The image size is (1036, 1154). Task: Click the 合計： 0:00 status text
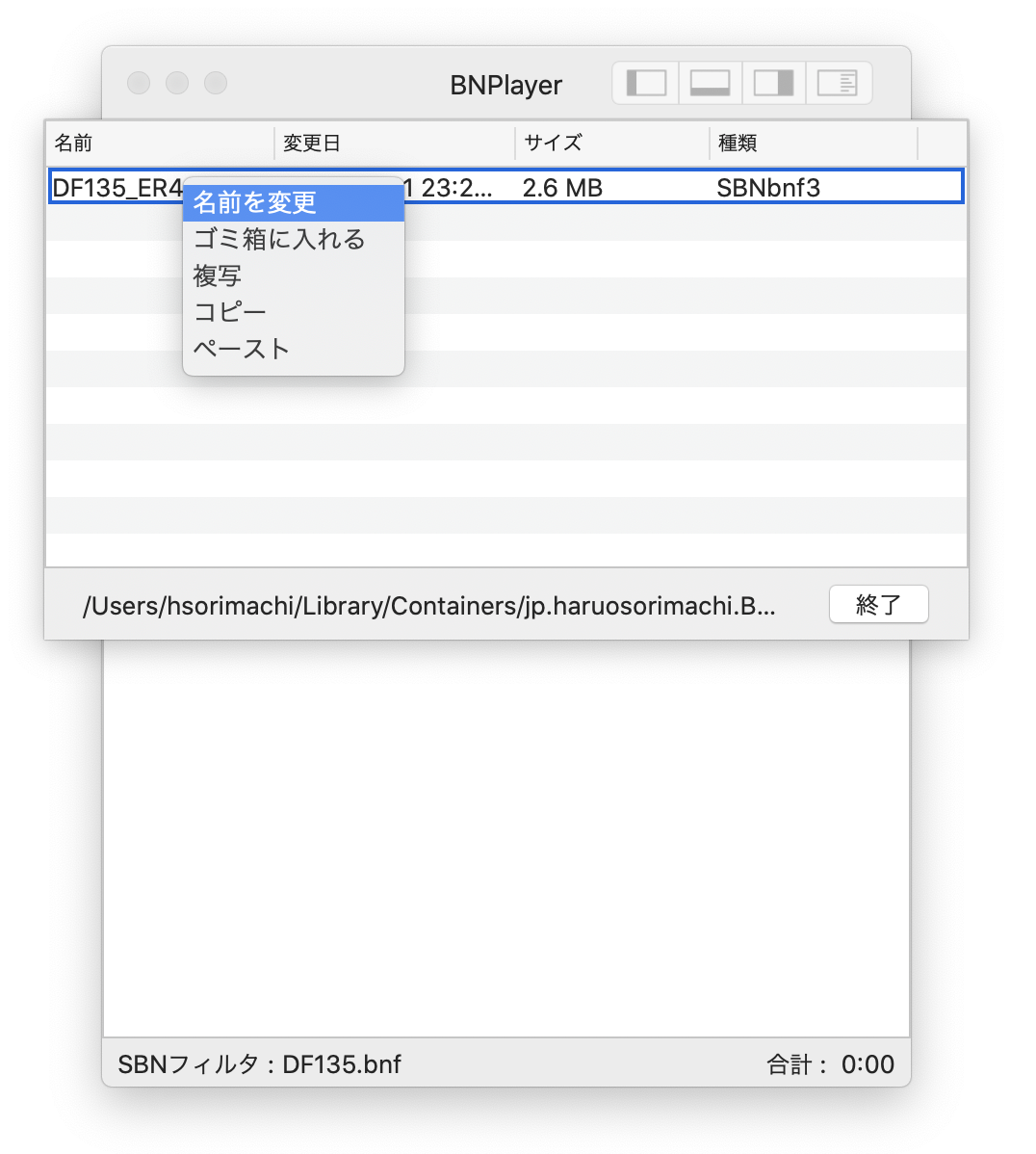[830, 1064]
